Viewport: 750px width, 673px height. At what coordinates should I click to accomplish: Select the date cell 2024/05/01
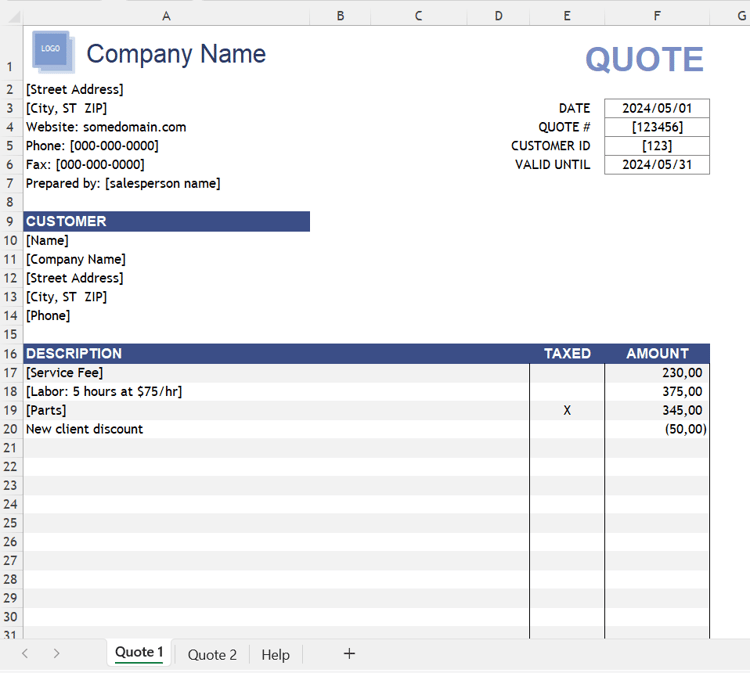657,108
